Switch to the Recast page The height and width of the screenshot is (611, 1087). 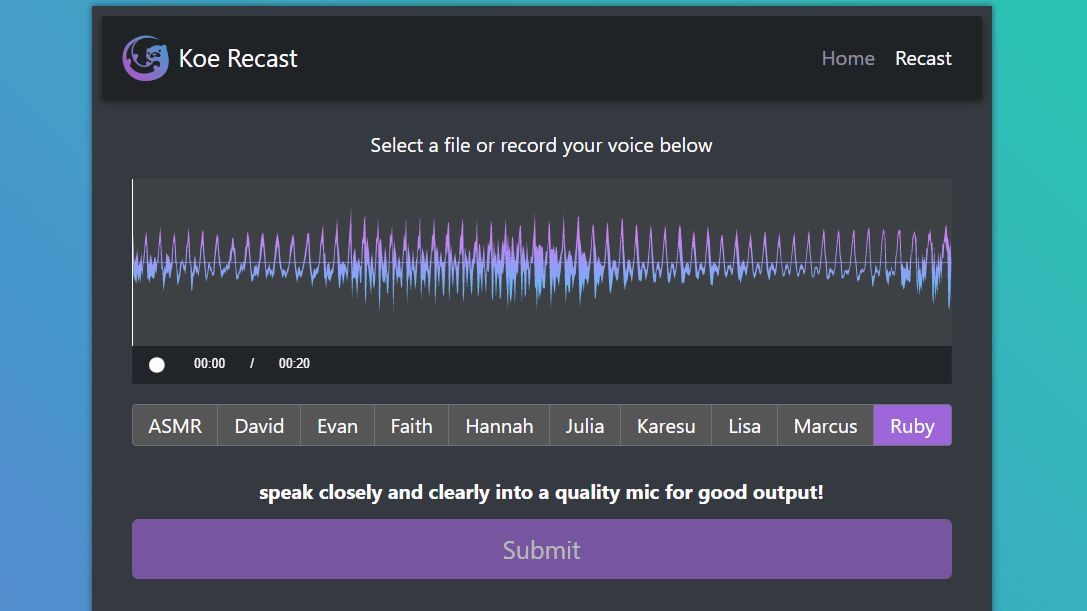pyautogui.click(x=923, y=58)
